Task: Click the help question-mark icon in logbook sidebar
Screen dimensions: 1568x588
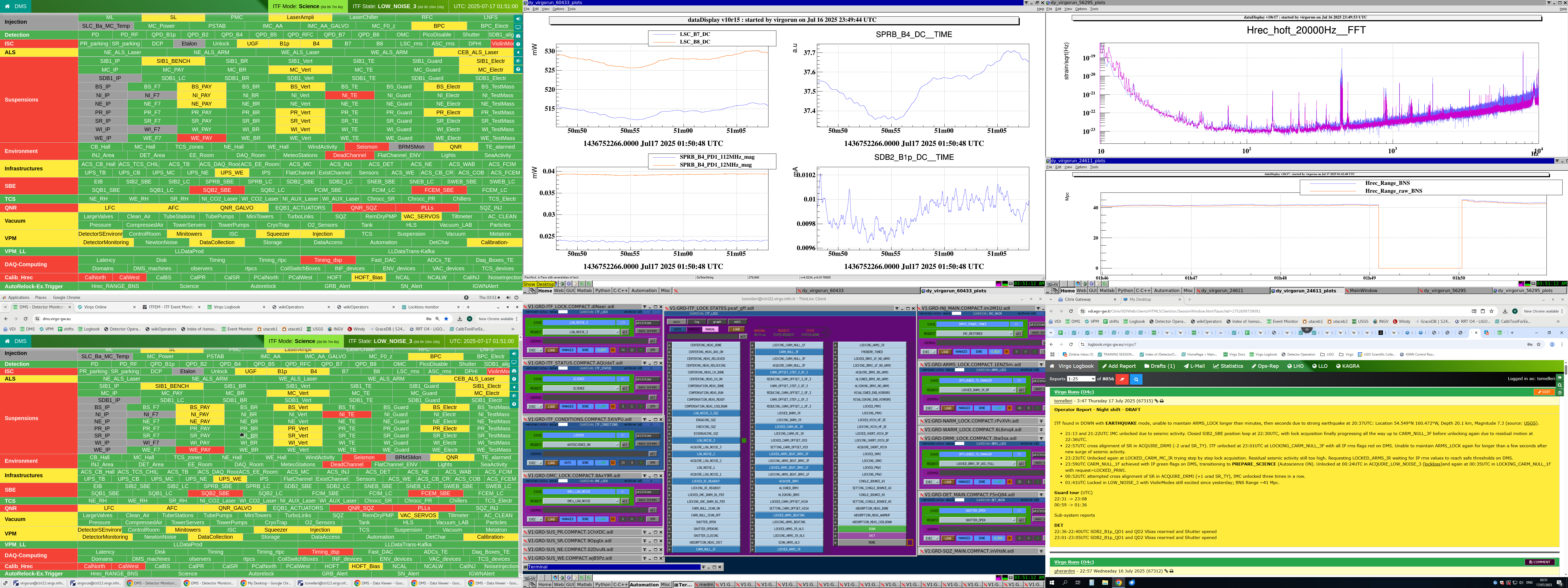Action: [1560, 393]
